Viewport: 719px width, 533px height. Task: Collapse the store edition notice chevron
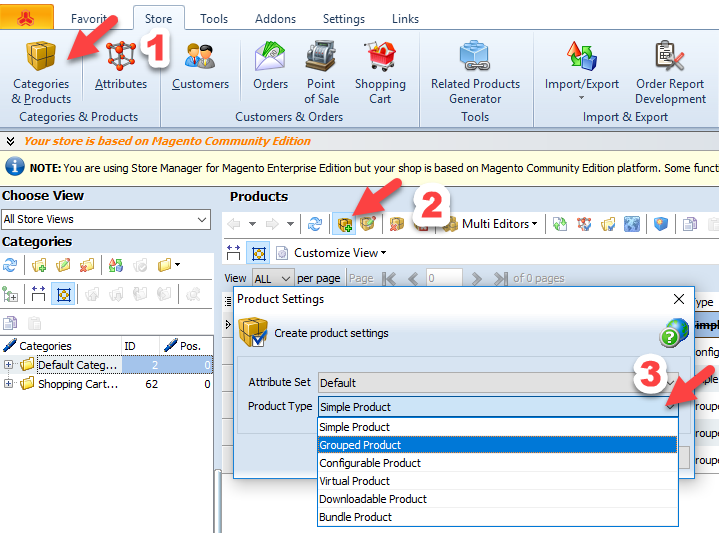(x=10, y=141)
